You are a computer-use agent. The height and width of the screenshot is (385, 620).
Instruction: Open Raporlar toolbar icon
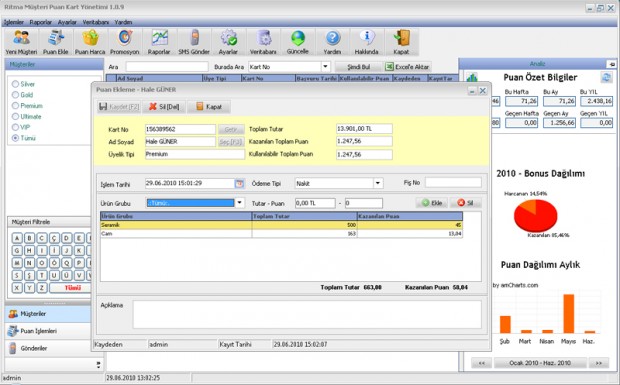point(159,42)
